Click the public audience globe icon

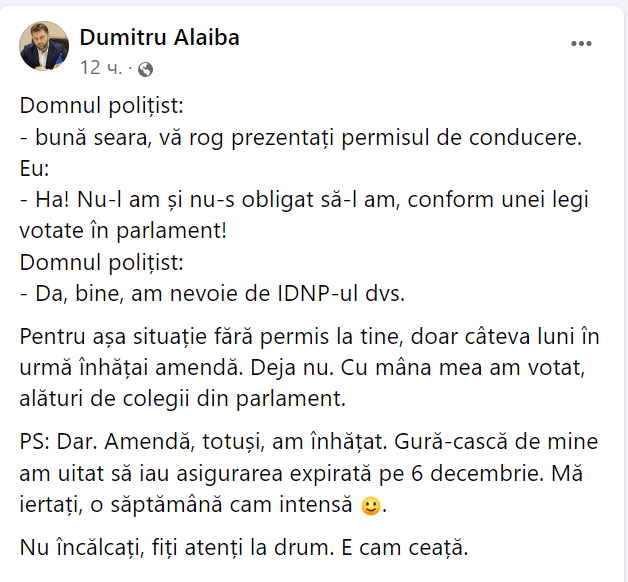pyautogui.click(x=146, y=69)
